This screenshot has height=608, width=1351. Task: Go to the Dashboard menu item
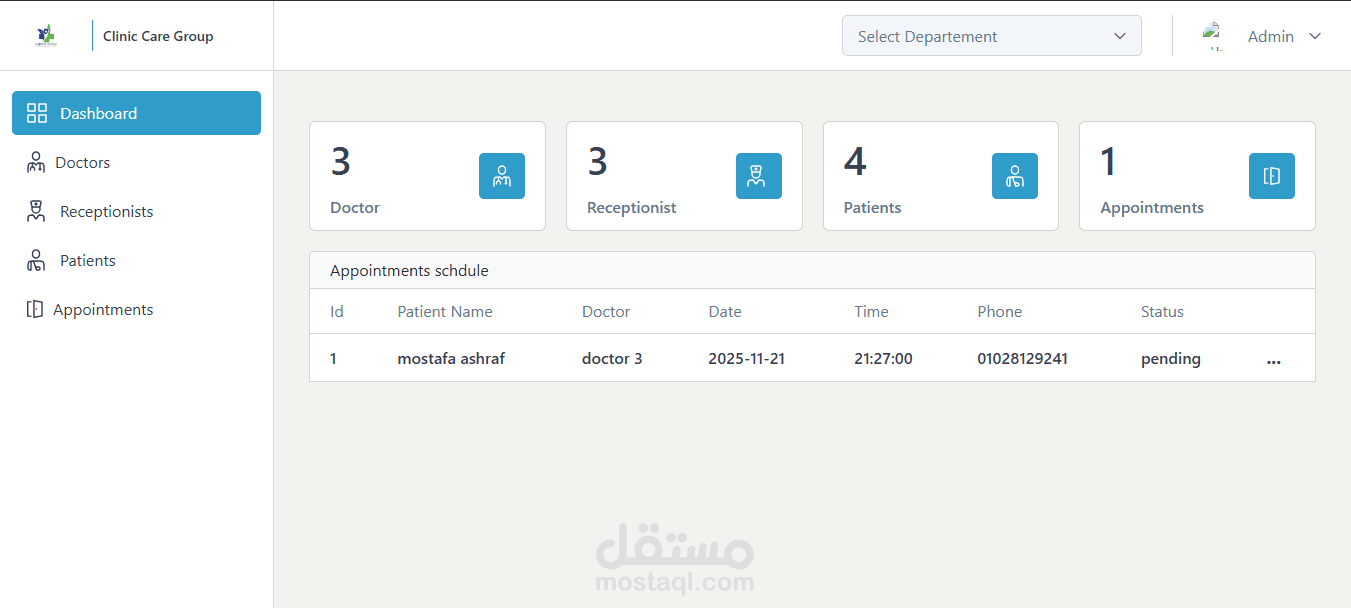coord(136,113)
